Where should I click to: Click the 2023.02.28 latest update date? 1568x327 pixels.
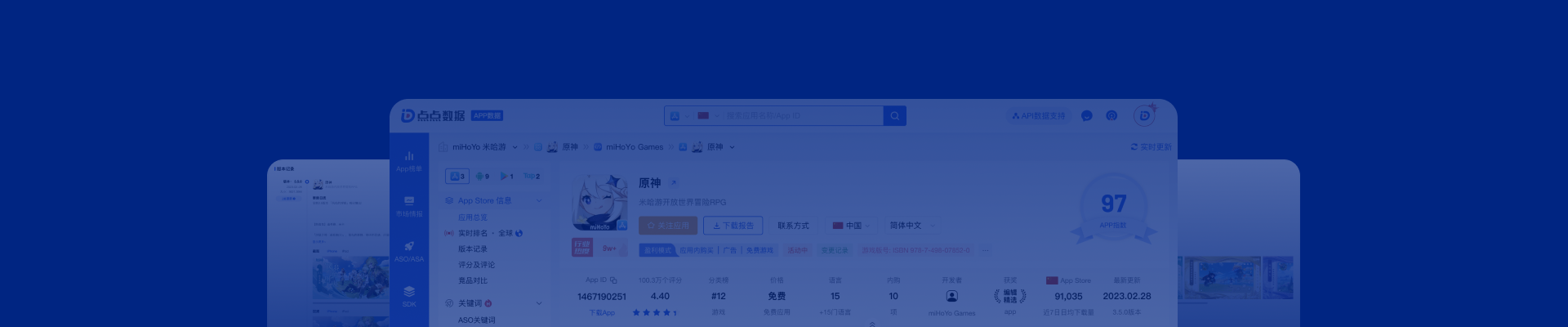1127,296
